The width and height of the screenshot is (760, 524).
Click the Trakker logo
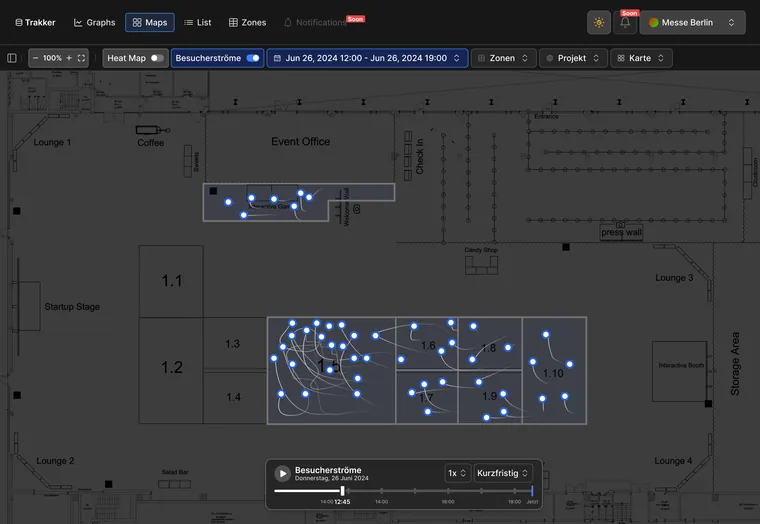pos(35,22)
